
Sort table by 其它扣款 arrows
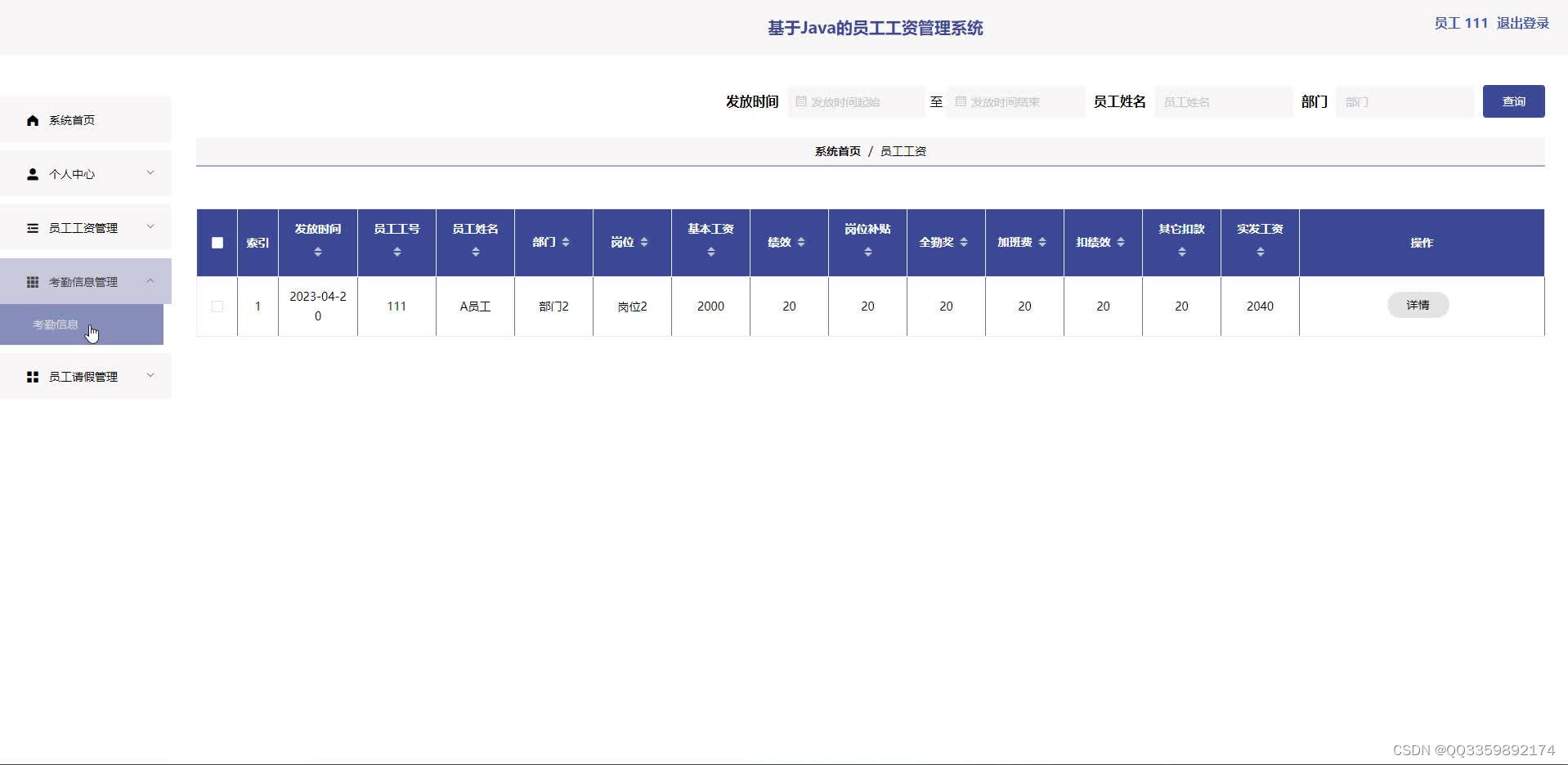point(1181,252)
